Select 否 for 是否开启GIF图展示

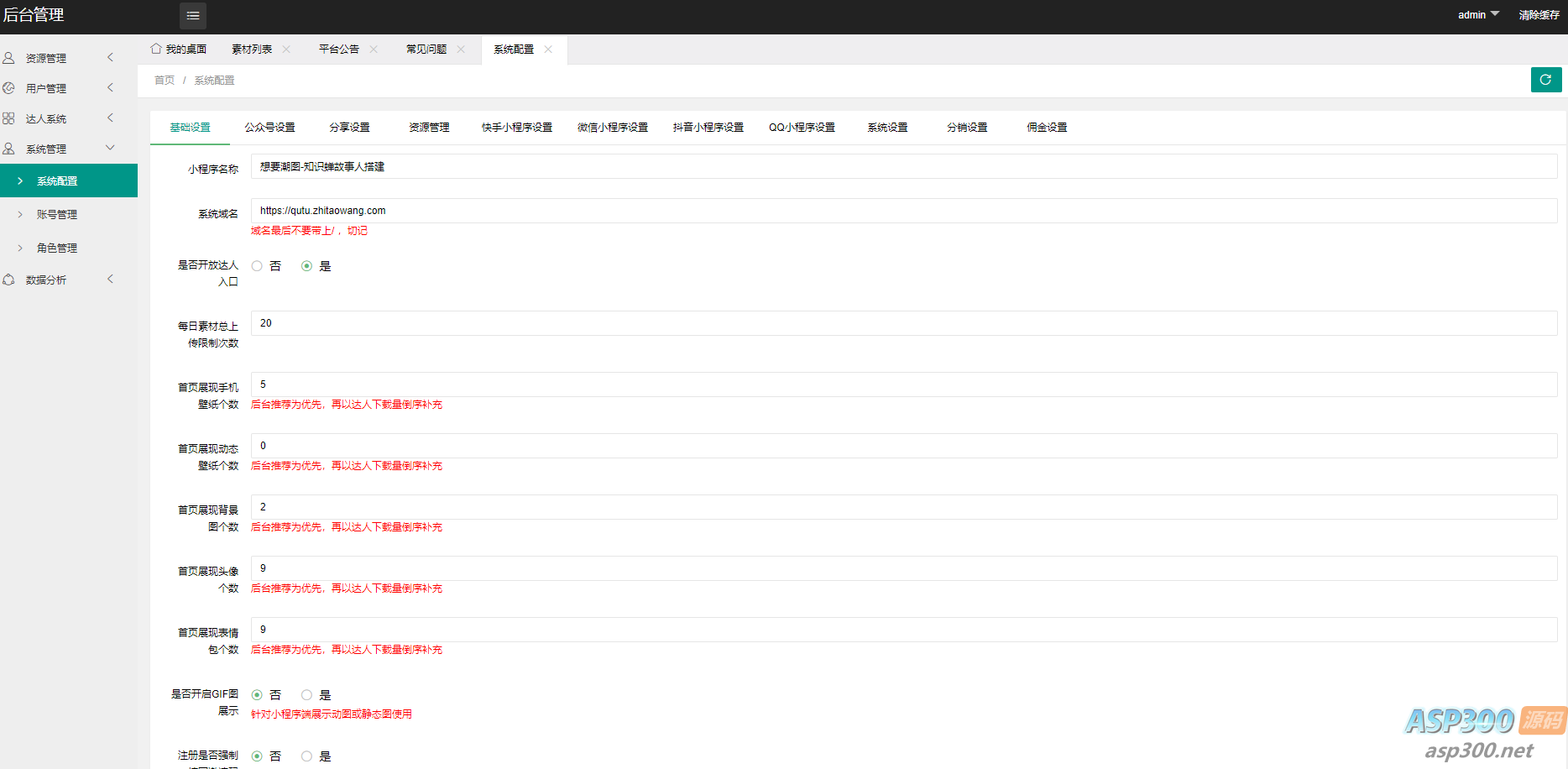[257, 695]
